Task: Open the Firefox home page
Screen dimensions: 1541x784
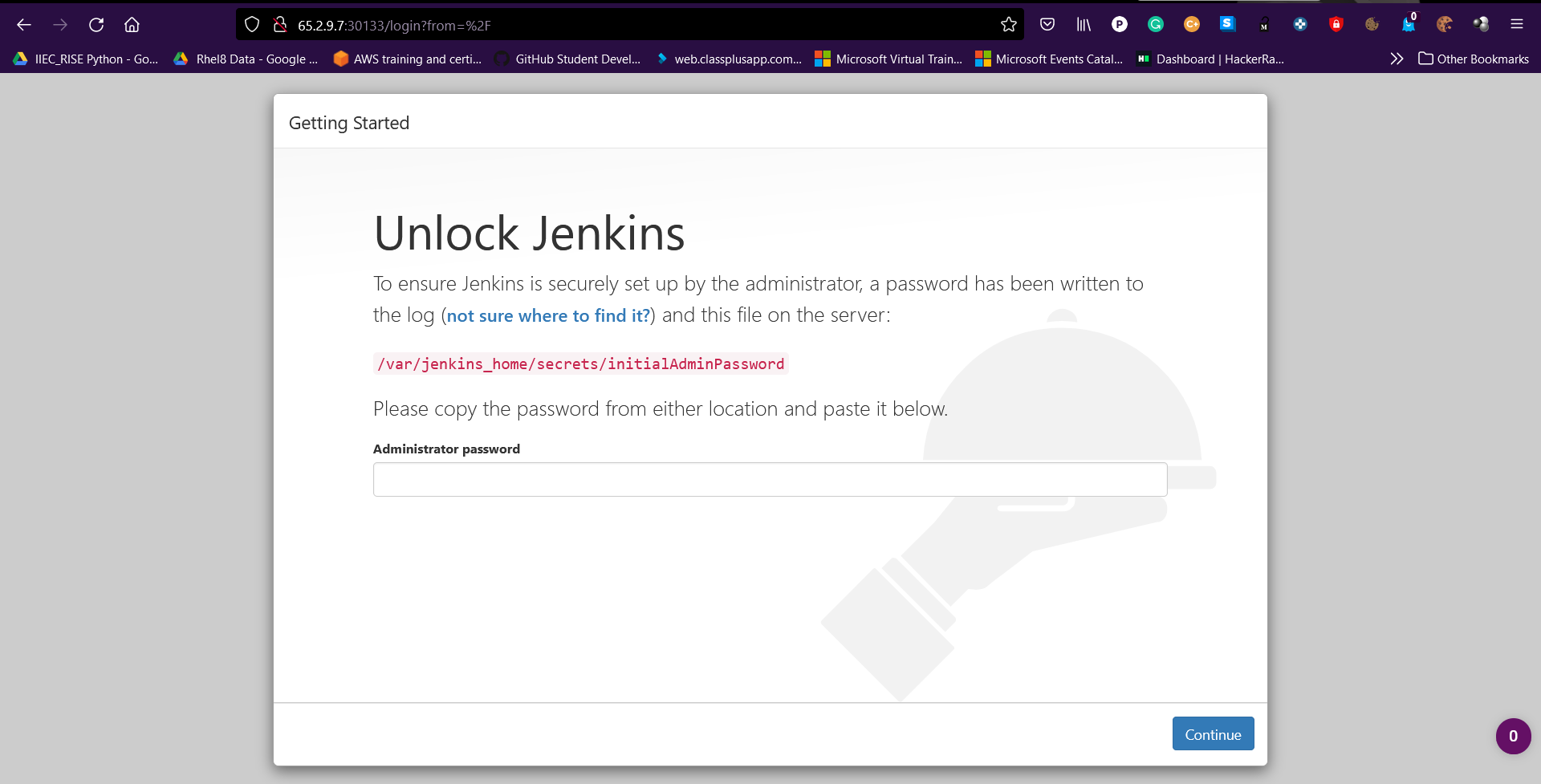Action: click(132, 25)
